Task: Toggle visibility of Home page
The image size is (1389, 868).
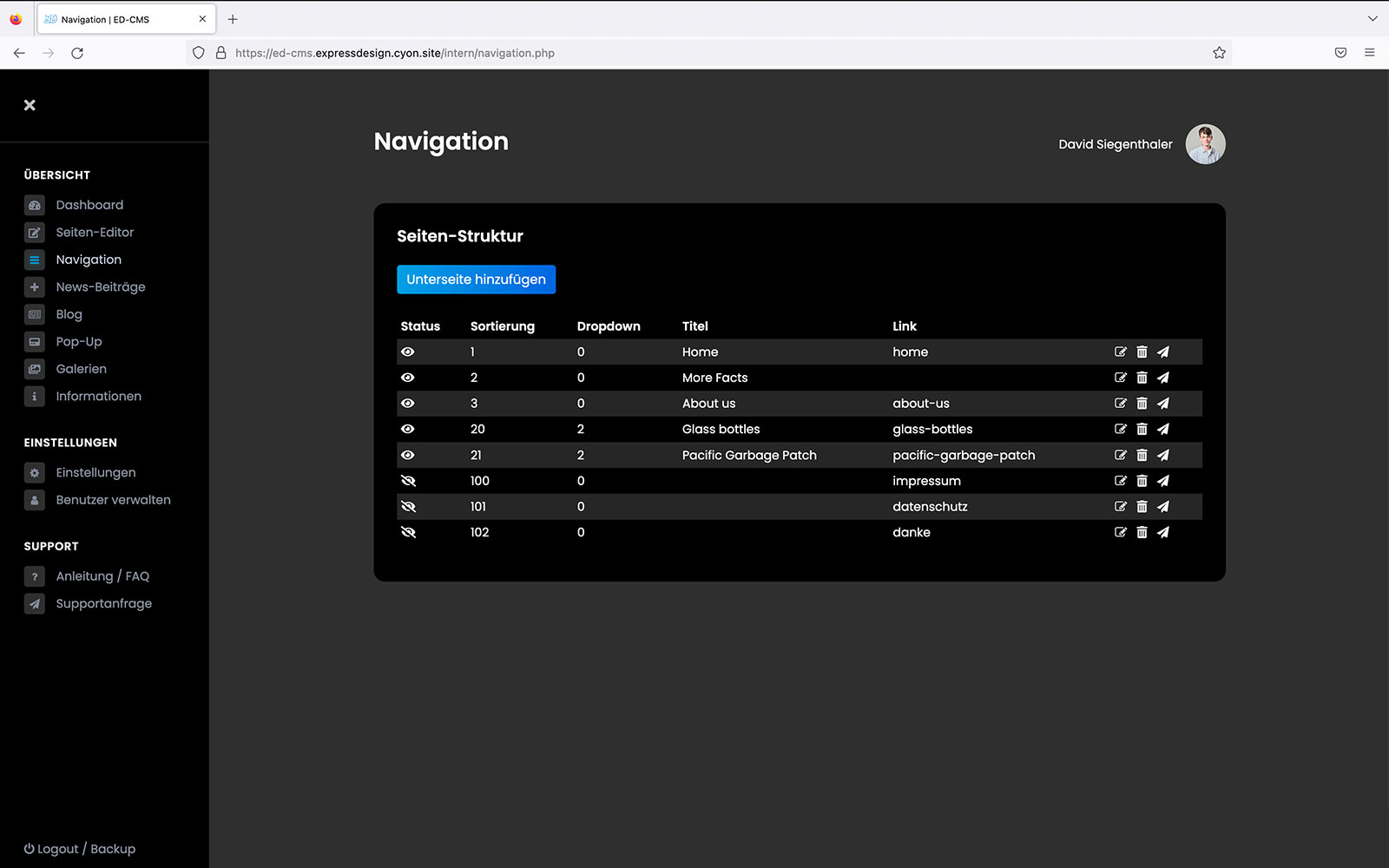Action: (x=408, y=352)
